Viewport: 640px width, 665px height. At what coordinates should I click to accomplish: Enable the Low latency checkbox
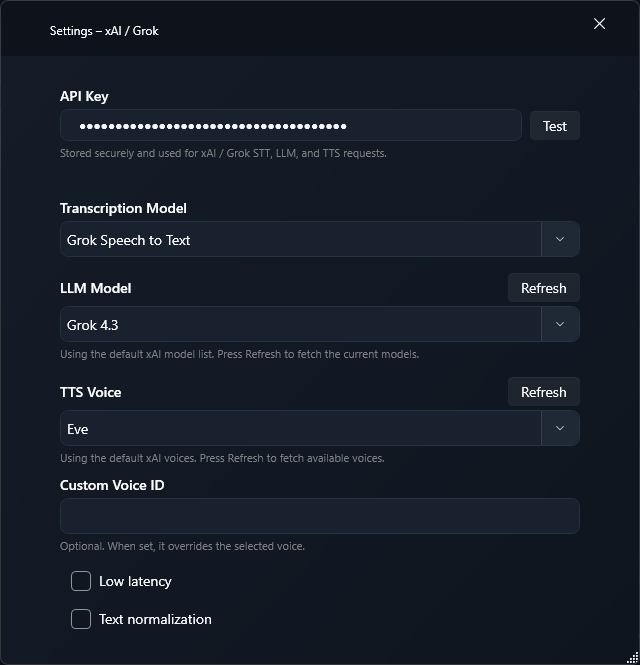81,581
